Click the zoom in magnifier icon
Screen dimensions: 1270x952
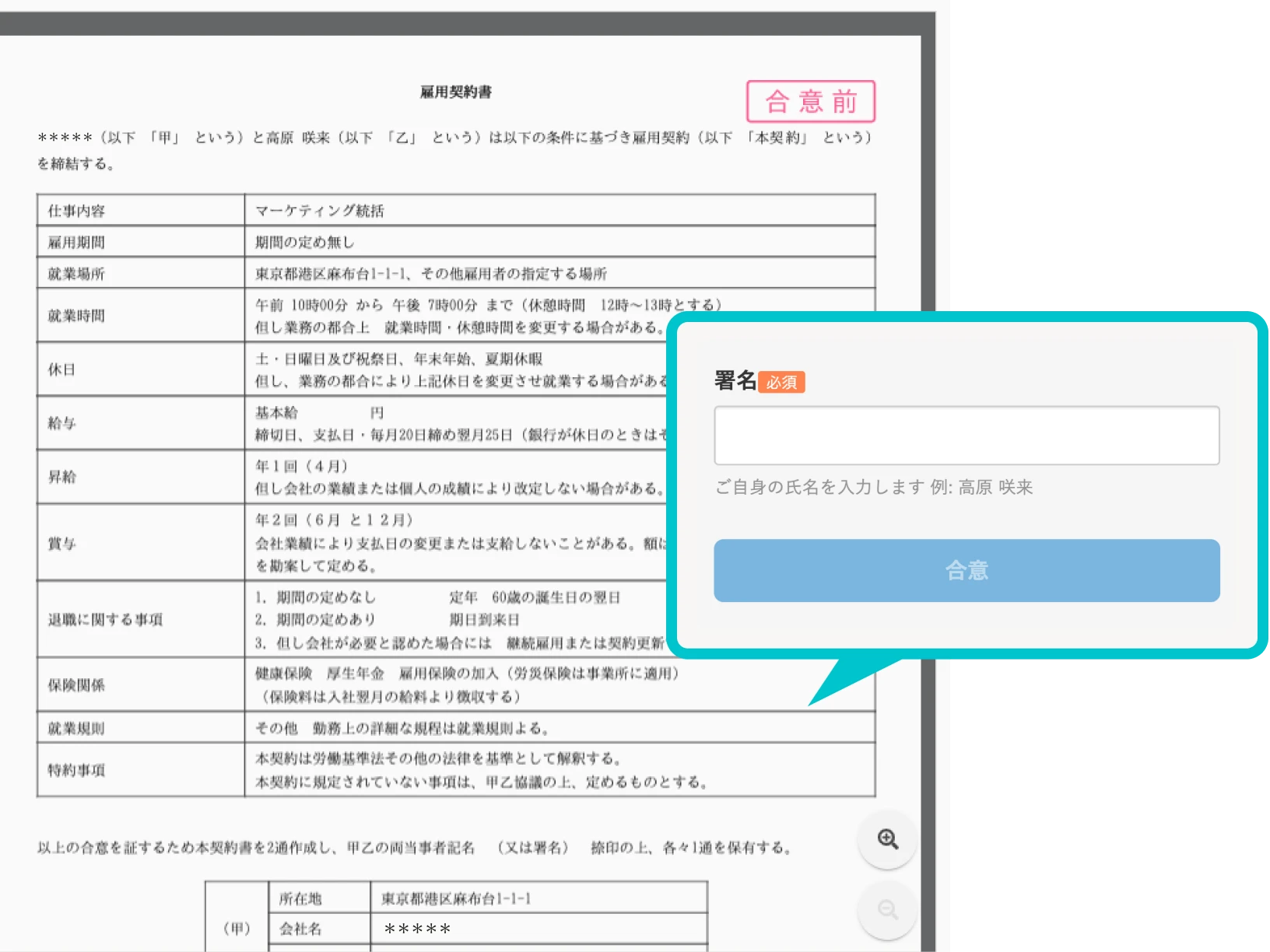pos(888,839)
